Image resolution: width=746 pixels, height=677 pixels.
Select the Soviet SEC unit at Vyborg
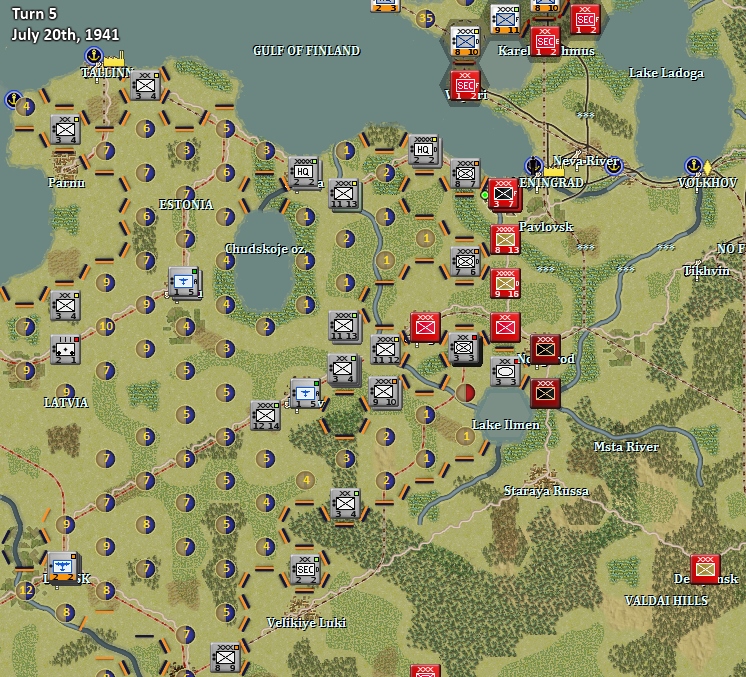465,86
